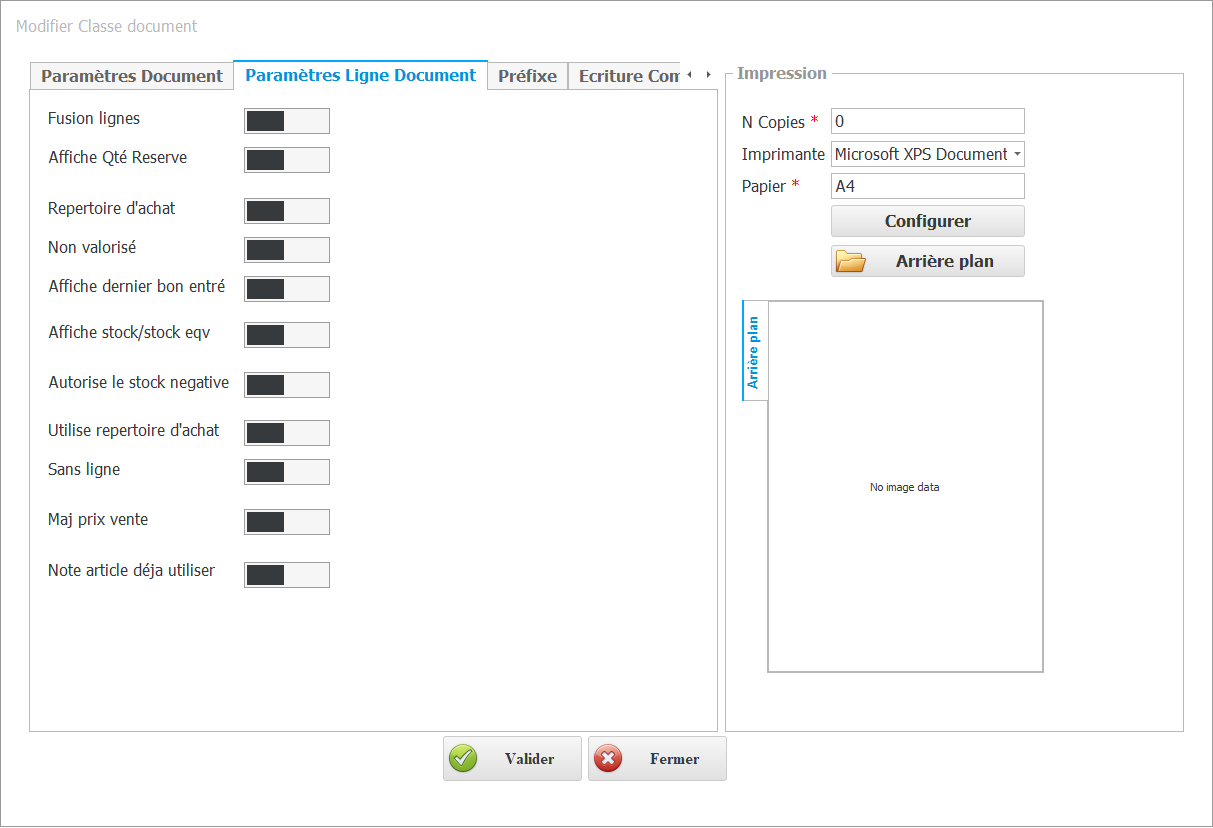1213x828 pixels.
Task: Click the left tab-scroll arrow icon
Action: click(691, 74)
